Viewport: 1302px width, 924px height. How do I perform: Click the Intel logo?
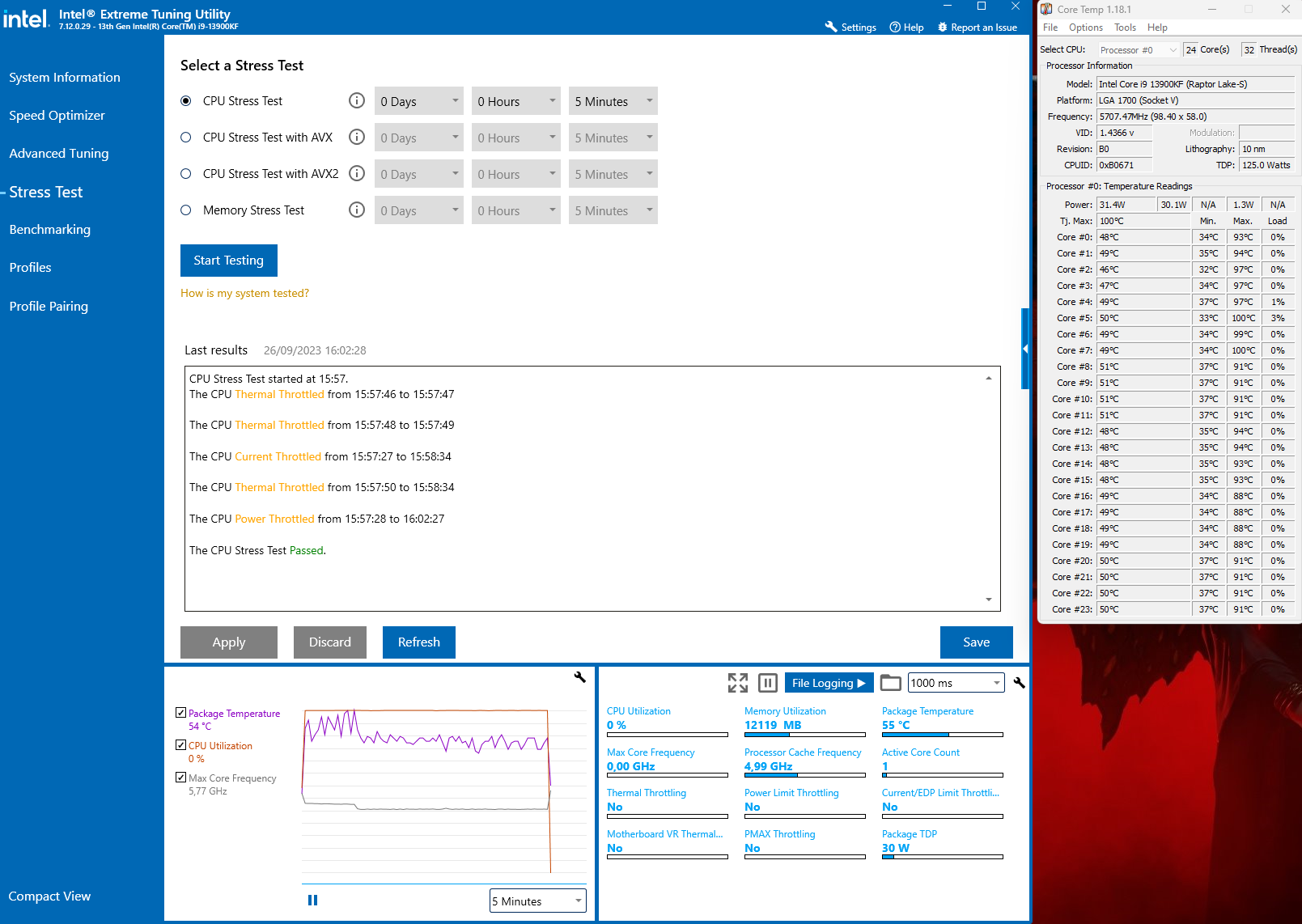[x=26, y=18]
